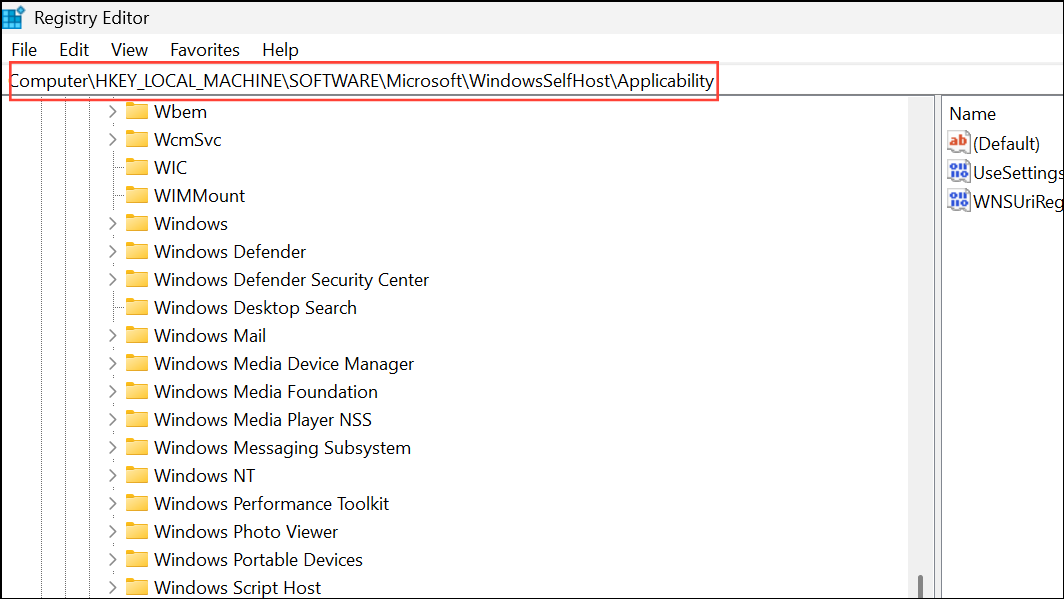Select the UseSettings value name
Viewport: 1064px width, 599px height.
(x=1018, y=173)
